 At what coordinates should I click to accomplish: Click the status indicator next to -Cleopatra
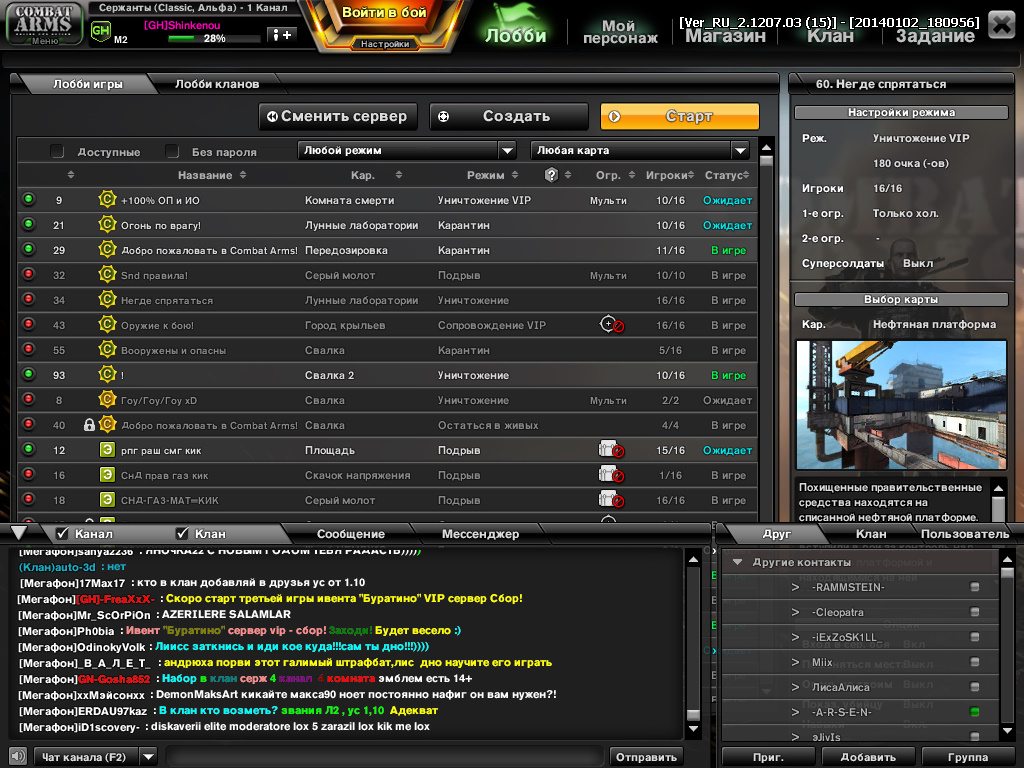pos(974,612)
